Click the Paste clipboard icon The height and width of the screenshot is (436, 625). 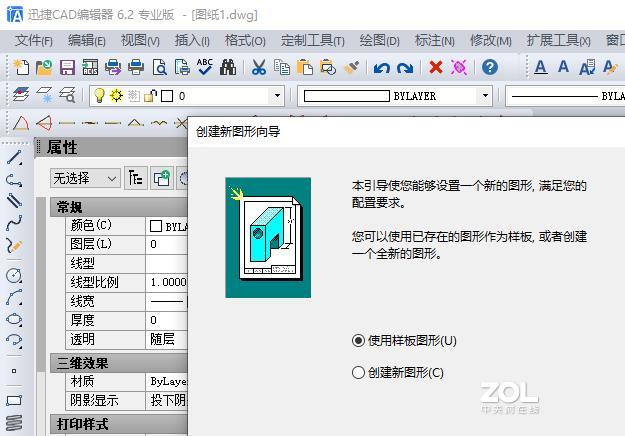(305, 67)
